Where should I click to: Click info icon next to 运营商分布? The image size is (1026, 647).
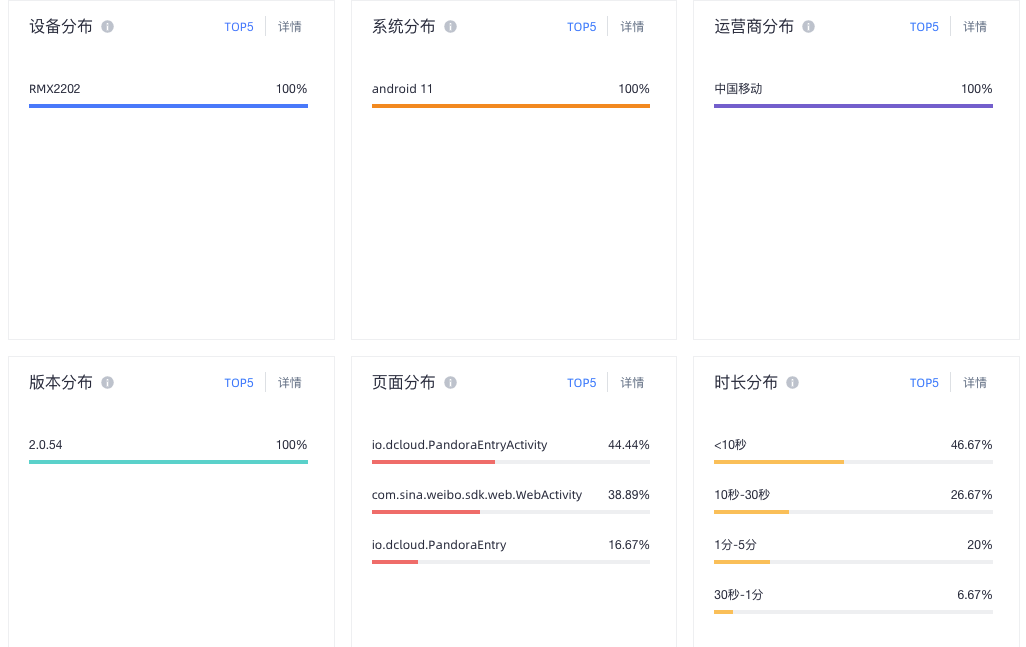[808, 27]
